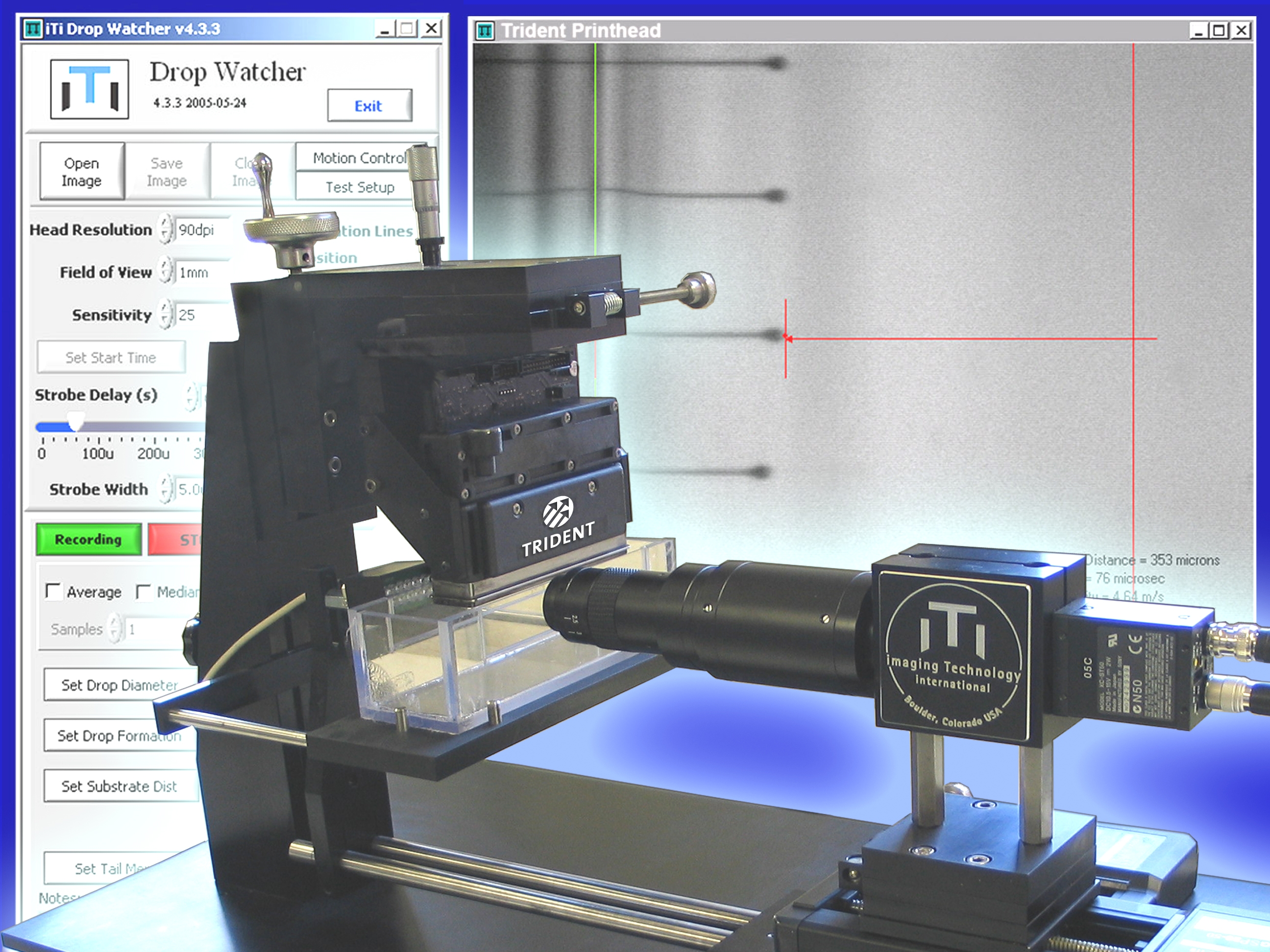Click the iTi logo in Drop Watcher panel
Screen dimensions: 1270x952
[x=90, y=89]
